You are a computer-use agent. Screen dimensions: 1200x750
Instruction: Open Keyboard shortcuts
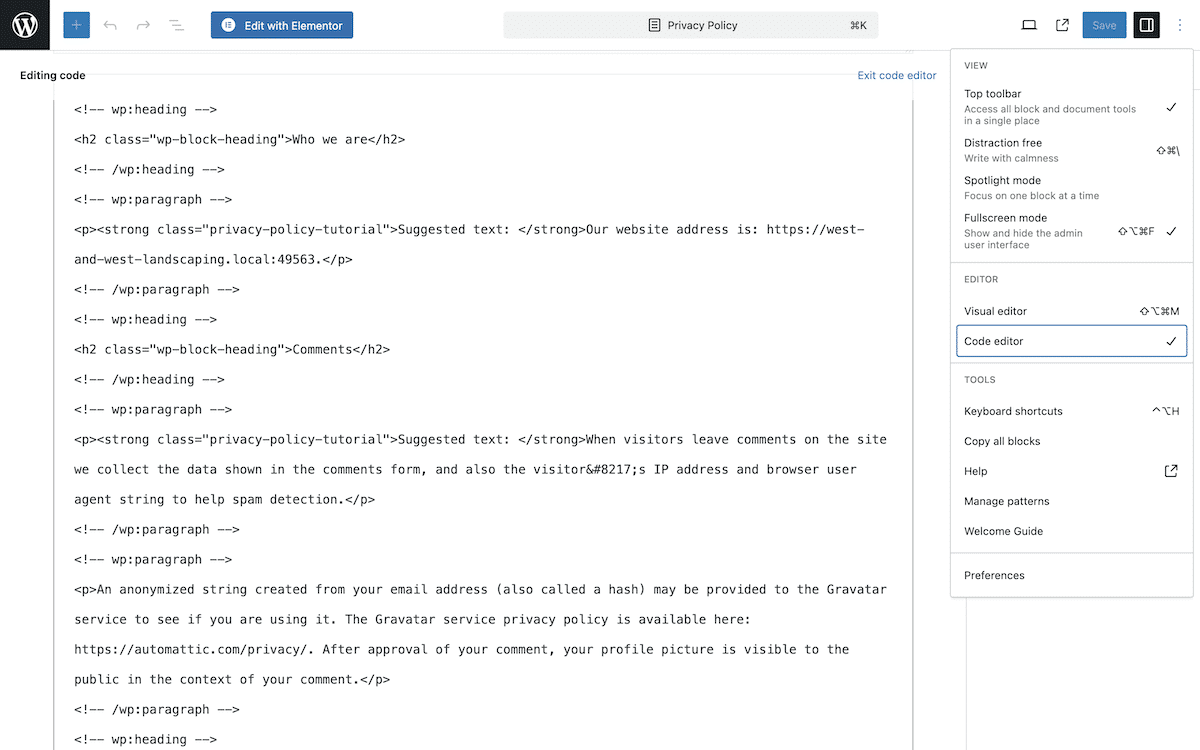pyautogui.click(x=1015, y=411)
